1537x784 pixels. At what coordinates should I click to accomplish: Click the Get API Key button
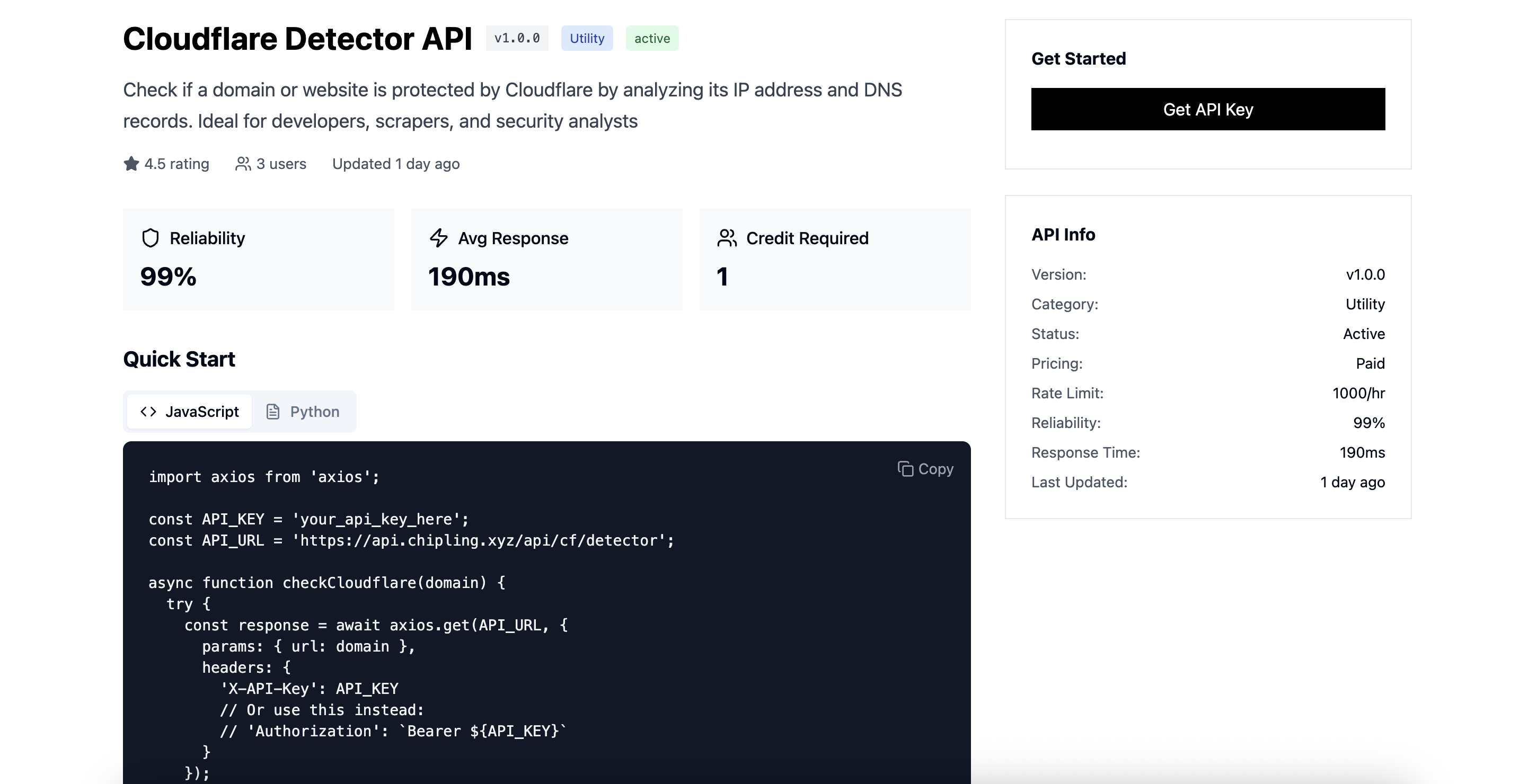point(1208,109)
